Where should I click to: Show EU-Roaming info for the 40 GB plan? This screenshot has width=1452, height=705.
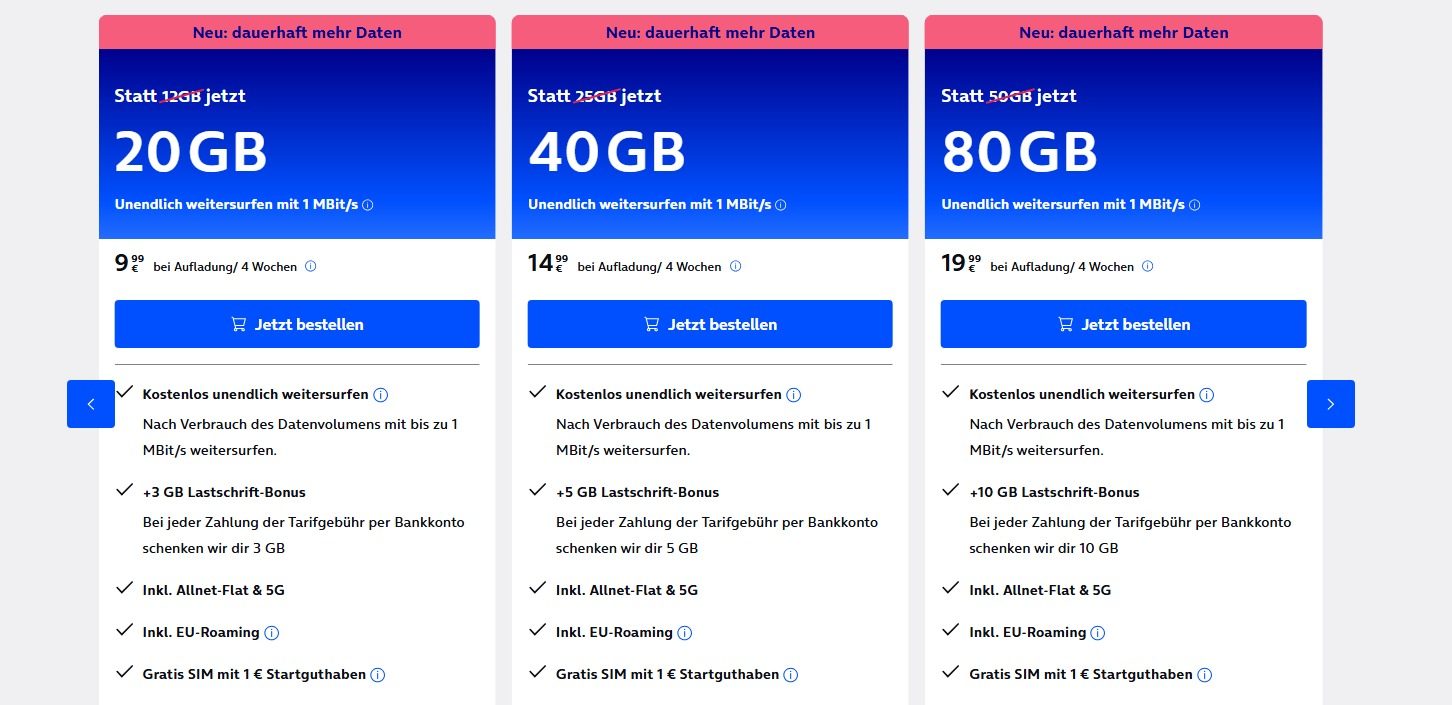685,633
